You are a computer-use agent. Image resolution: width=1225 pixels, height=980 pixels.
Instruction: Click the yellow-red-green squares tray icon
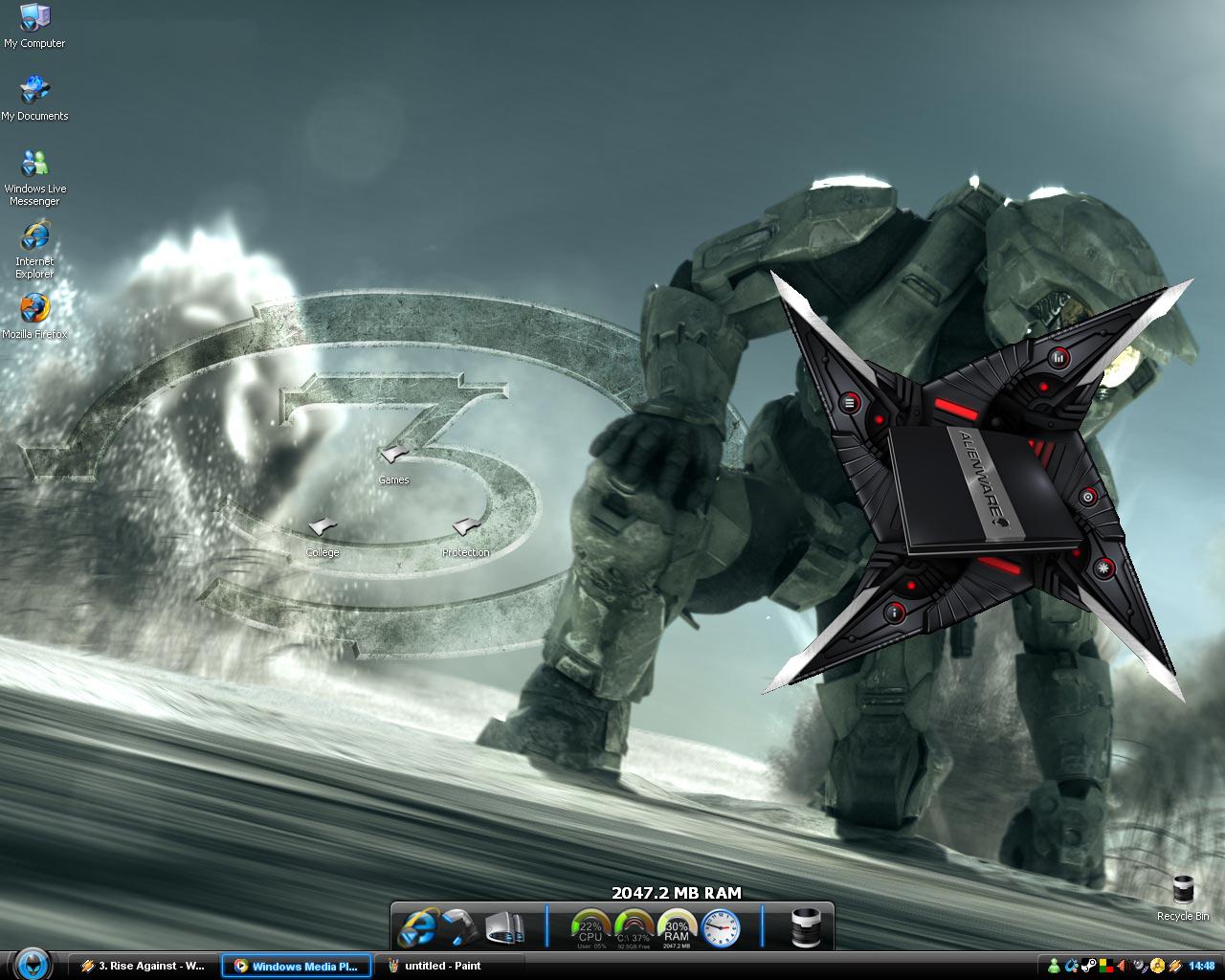coord(1106,966)
